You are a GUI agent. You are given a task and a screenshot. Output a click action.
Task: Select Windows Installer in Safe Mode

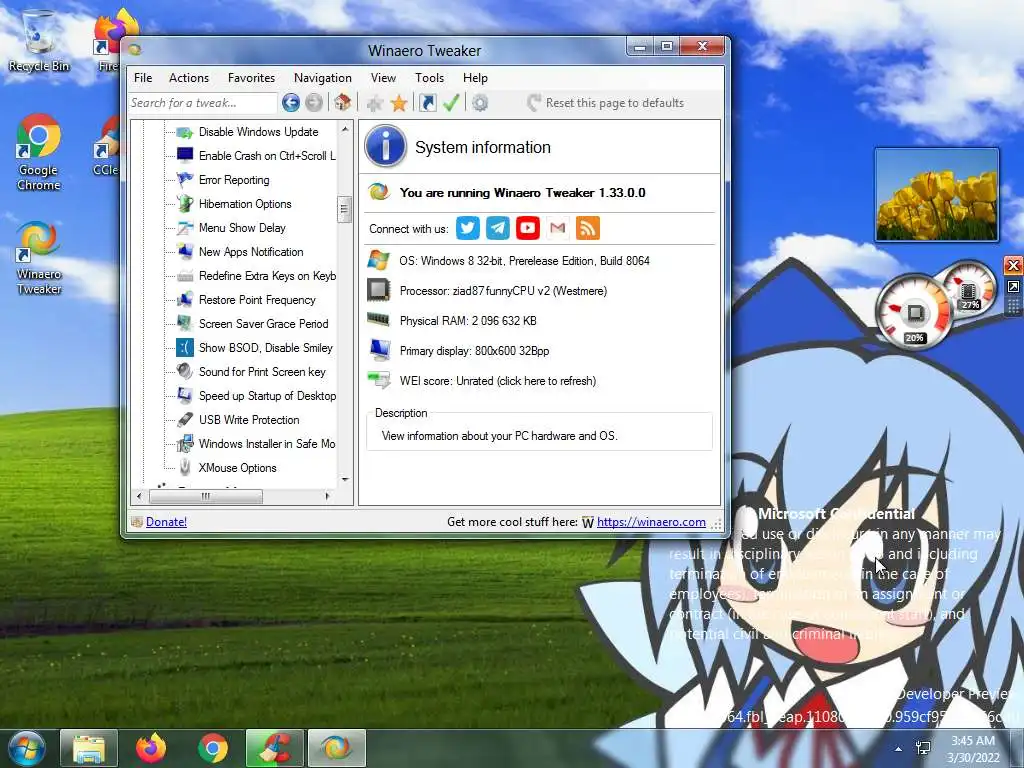click(x=267, y=443)
